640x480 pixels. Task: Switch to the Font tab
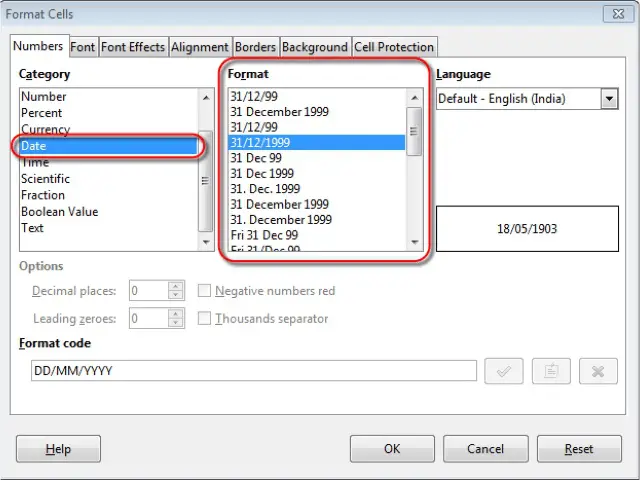pyautogui.click(x=83, y=47)
